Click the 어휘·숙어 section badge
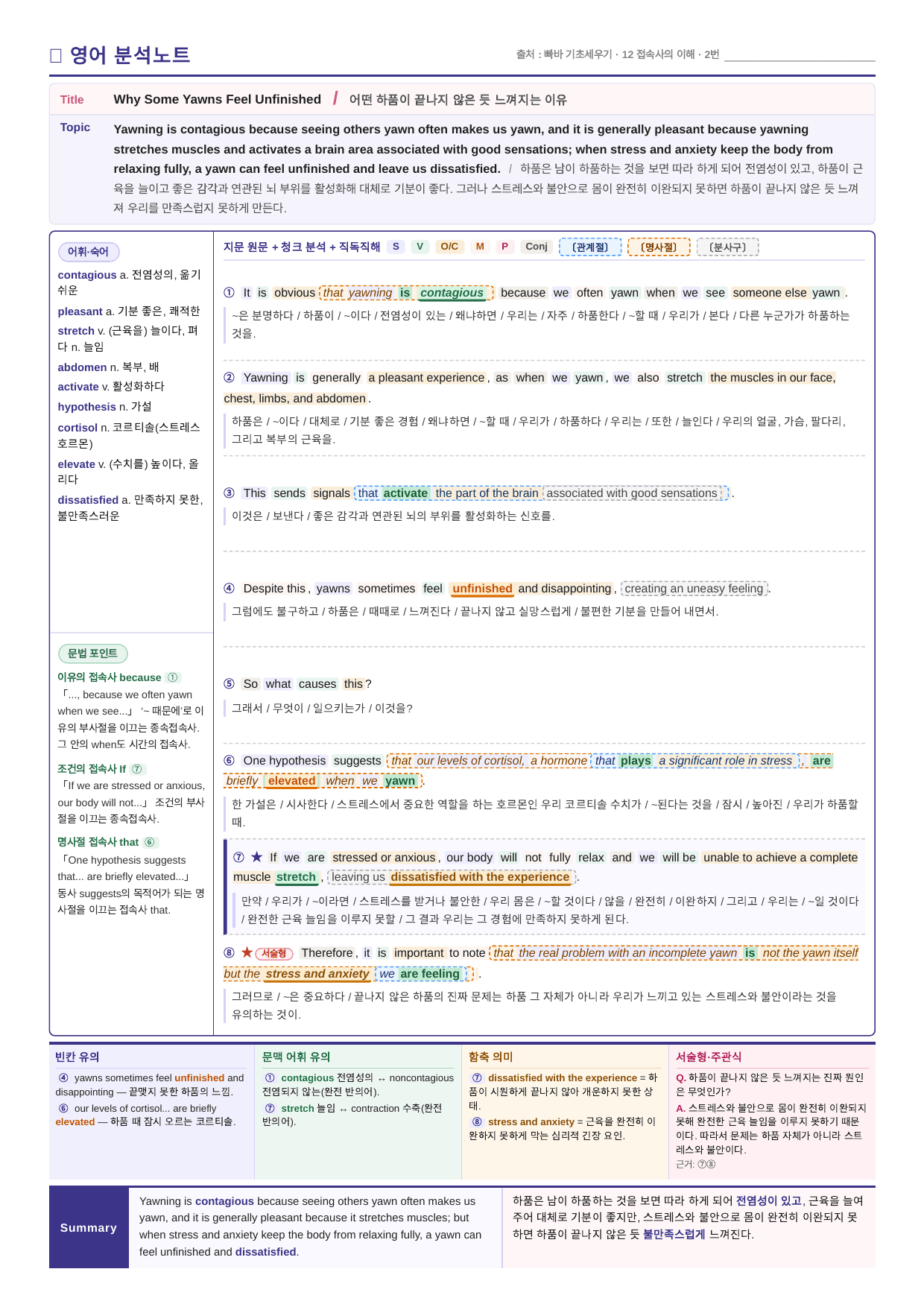 click(89, 252)
